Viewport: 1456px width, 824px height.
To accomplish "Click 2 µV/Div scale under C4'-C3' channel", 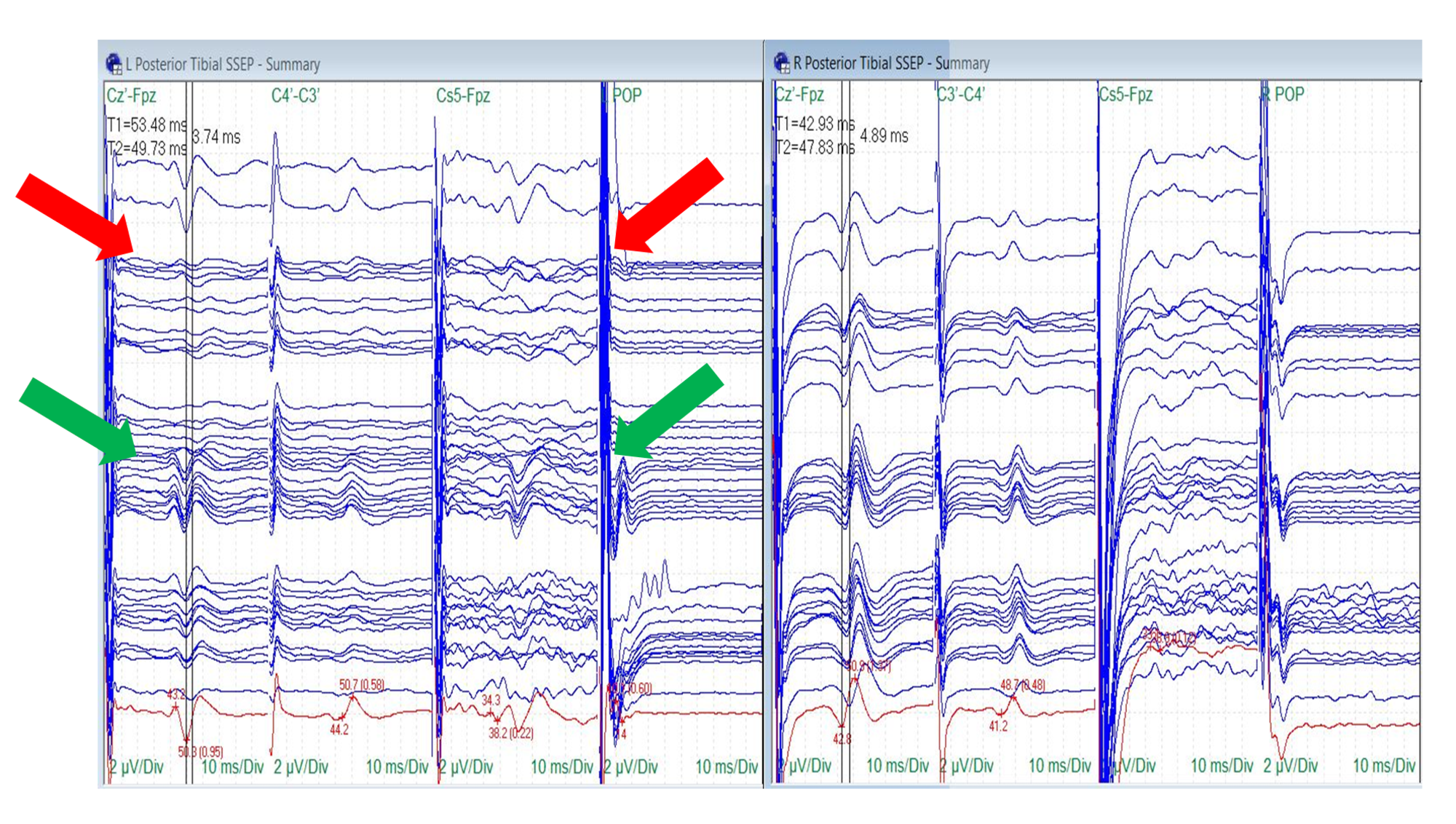I will pos(301,767).
